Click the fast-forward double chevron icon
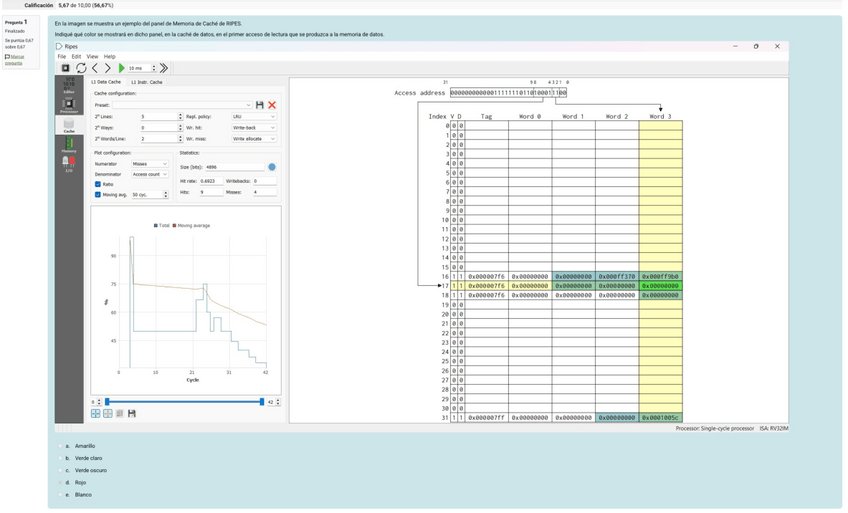Screen dimensions: 848x513 tap(164, 68)
